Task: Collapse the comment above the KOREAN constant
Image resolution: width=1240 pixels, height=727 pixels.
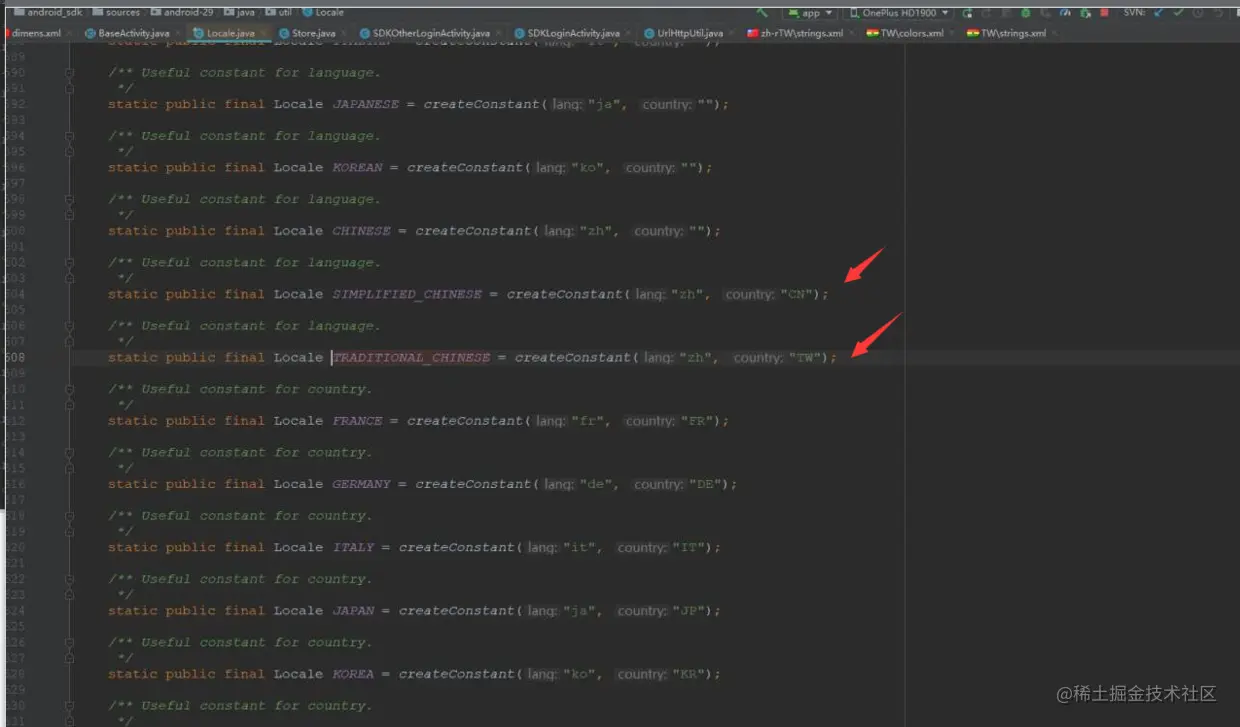Action: 69,135
